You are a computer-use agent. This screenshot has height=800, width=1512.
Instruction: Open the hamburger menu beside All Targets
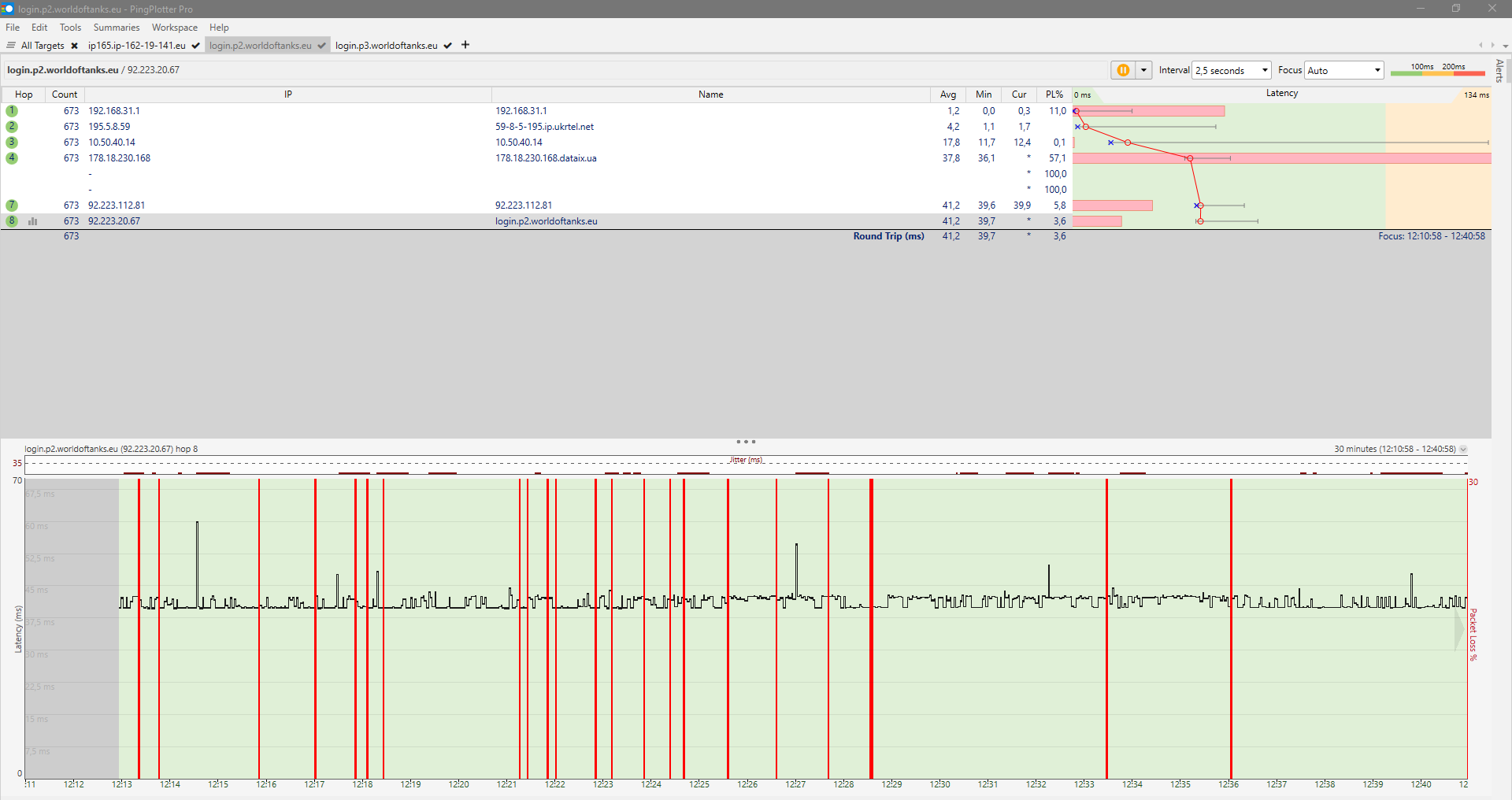click(11, 46)
